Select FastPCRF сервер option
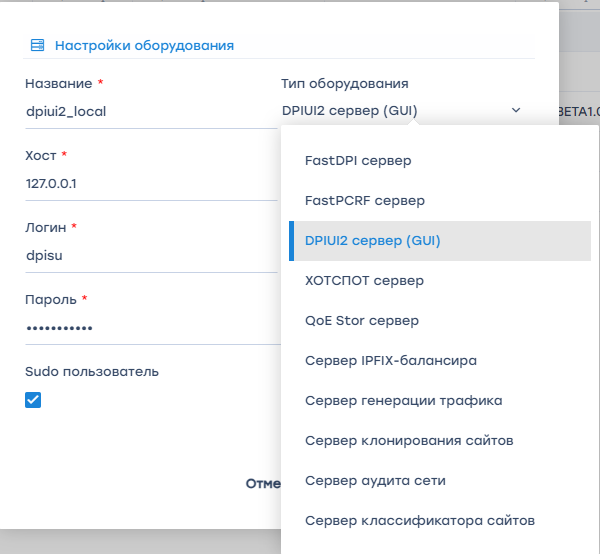 (x=364, y=200)
